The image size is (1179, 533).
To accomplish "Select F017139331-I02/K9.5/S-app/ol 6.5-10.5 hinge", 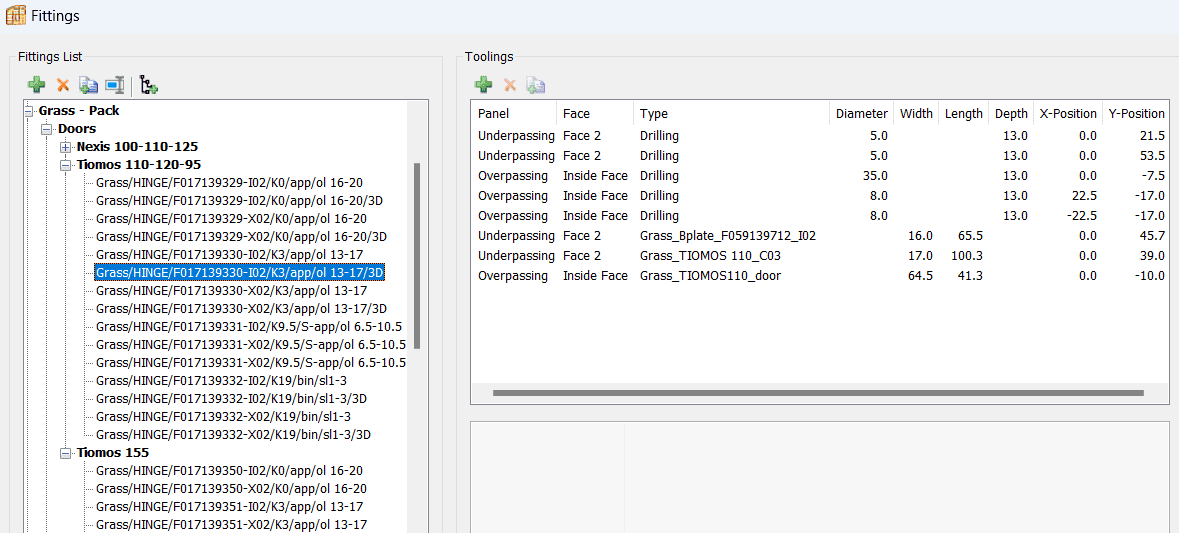I will 249,327.
